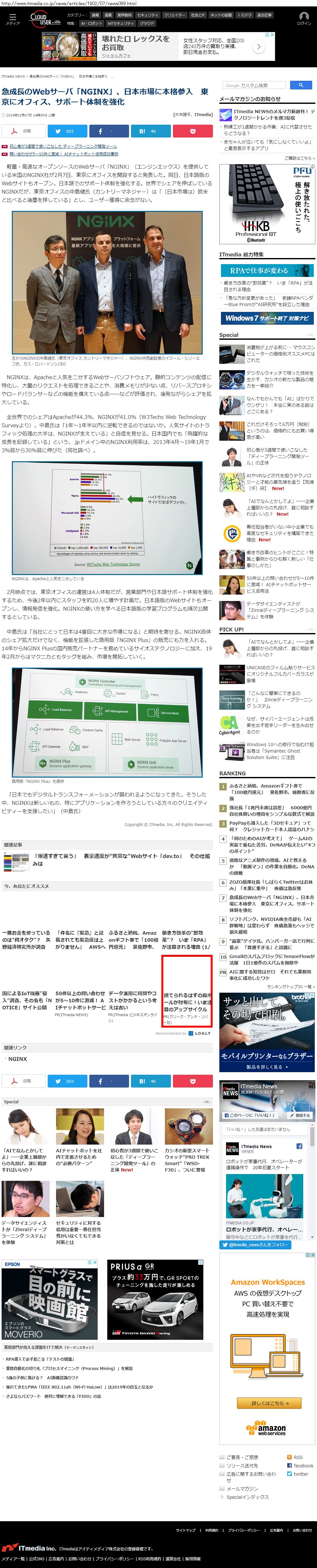Open the ネットの話題 category tab

point(221,15)
